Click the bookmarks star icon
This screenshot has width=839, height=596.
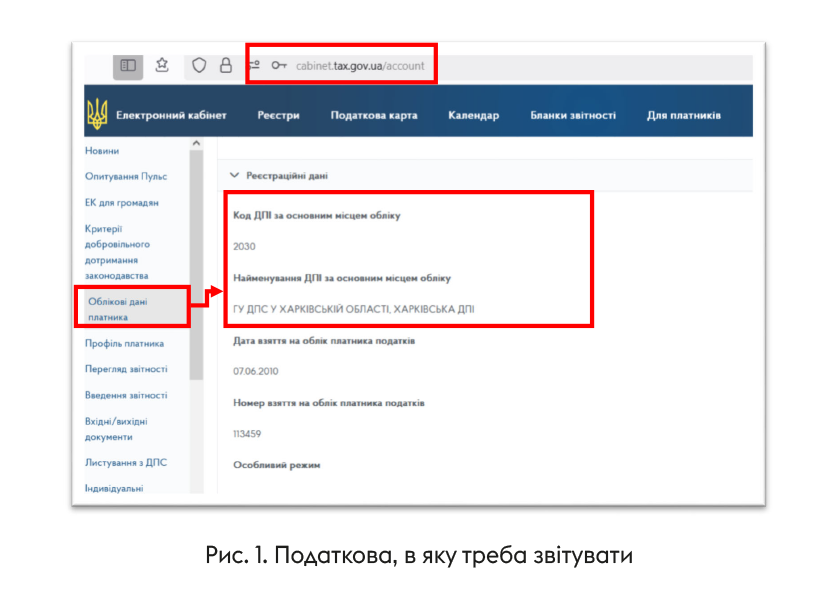click(x=162, y=65)
